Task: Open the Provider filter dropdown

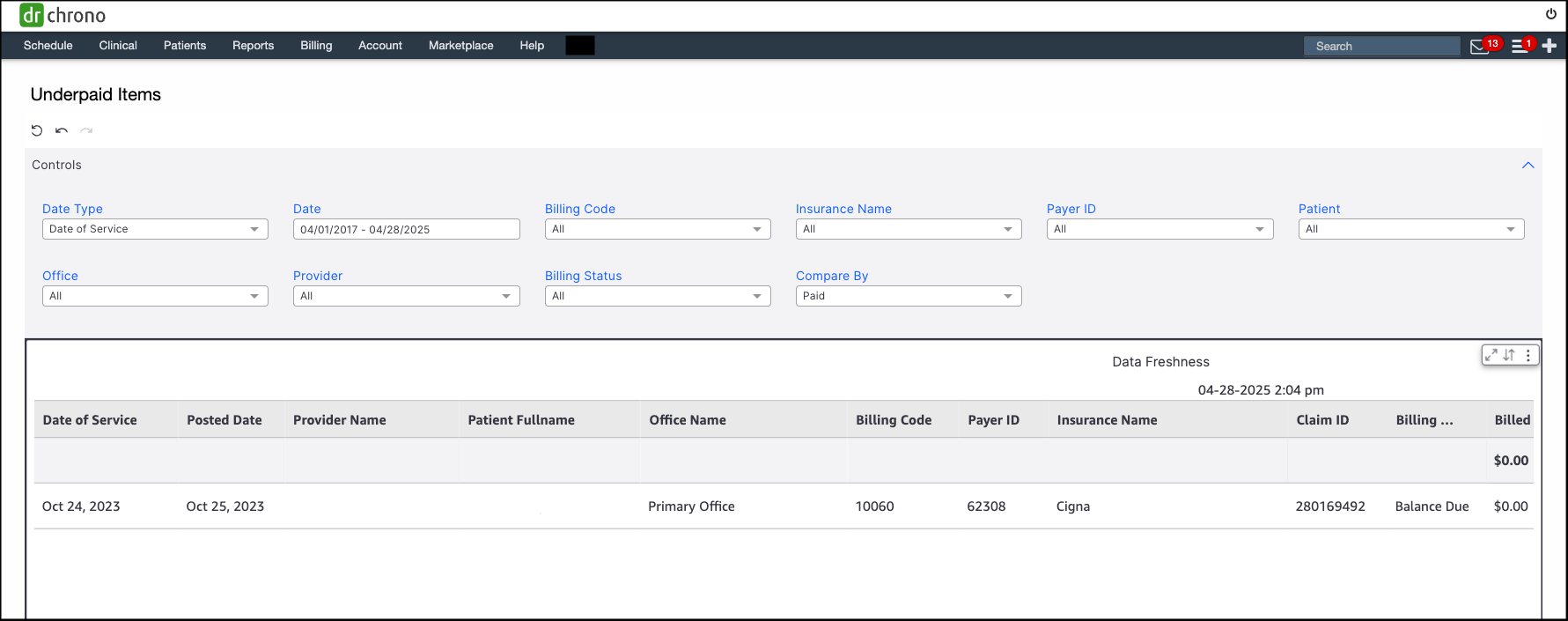Action: (x=406, y=296)
